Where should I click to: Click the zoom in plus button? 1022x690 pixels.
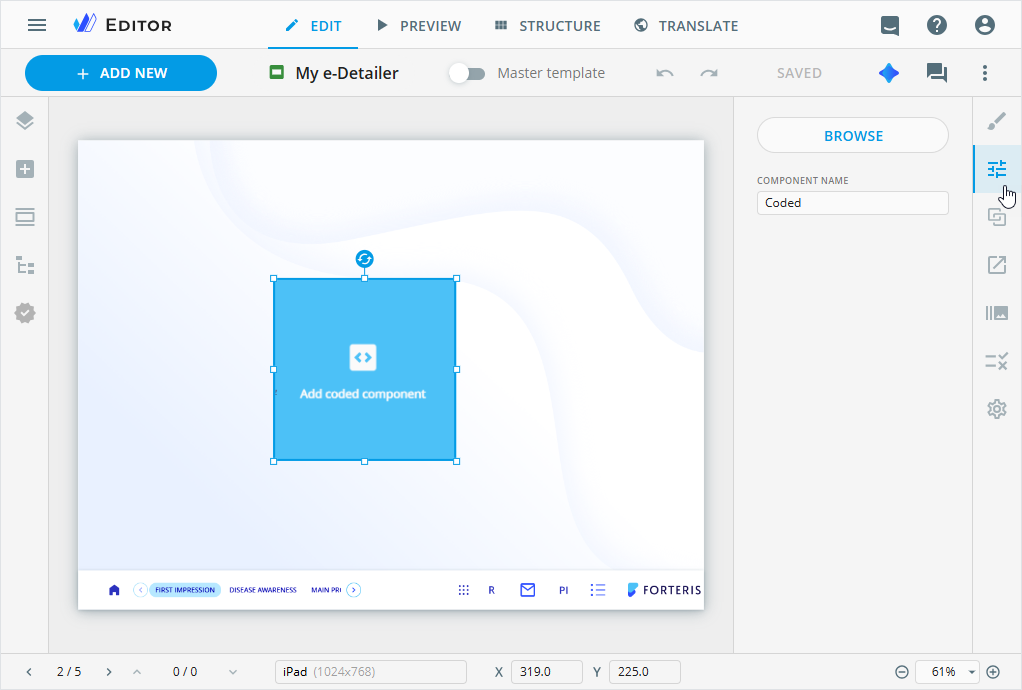pyautogui.click(x=993, y=672)
